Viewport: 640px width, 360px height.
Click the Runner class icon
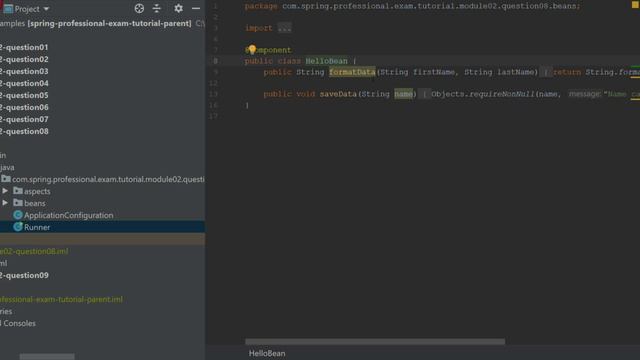point(18,227)
